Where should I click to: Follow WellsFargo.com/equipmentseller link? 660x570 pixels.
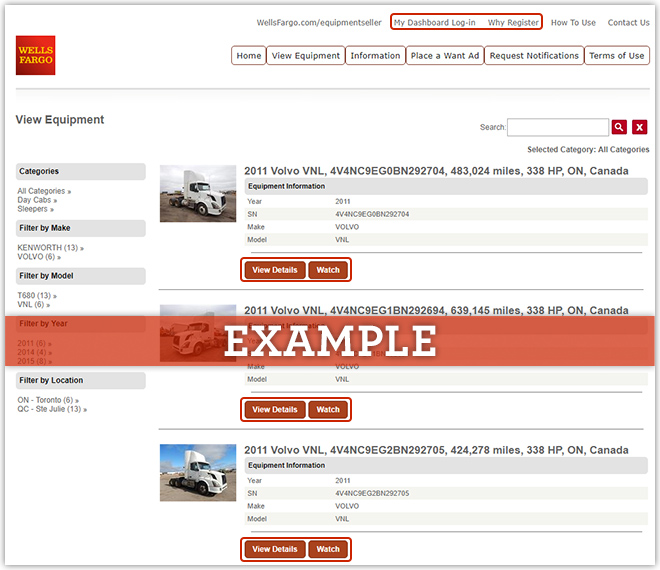[x=319, y=23]
